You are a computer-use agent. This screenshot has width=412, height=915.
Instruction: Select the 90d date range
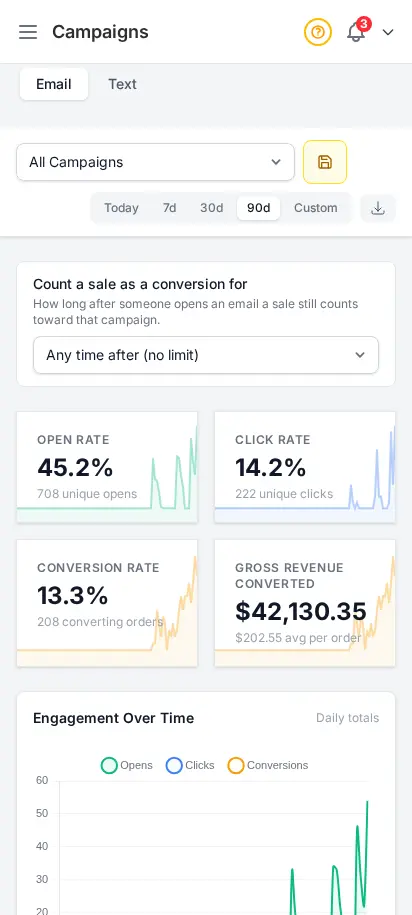(259, 208)
